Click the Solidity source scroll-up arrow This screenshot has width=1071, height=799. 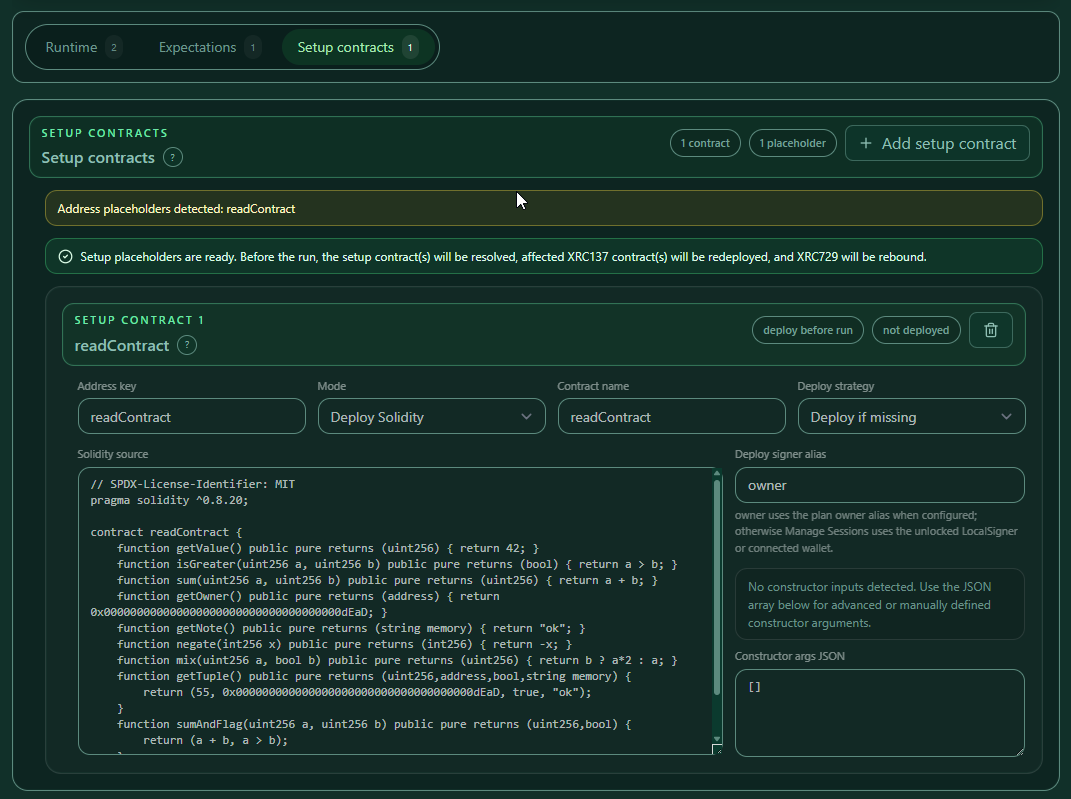click(x=717, y=473)
